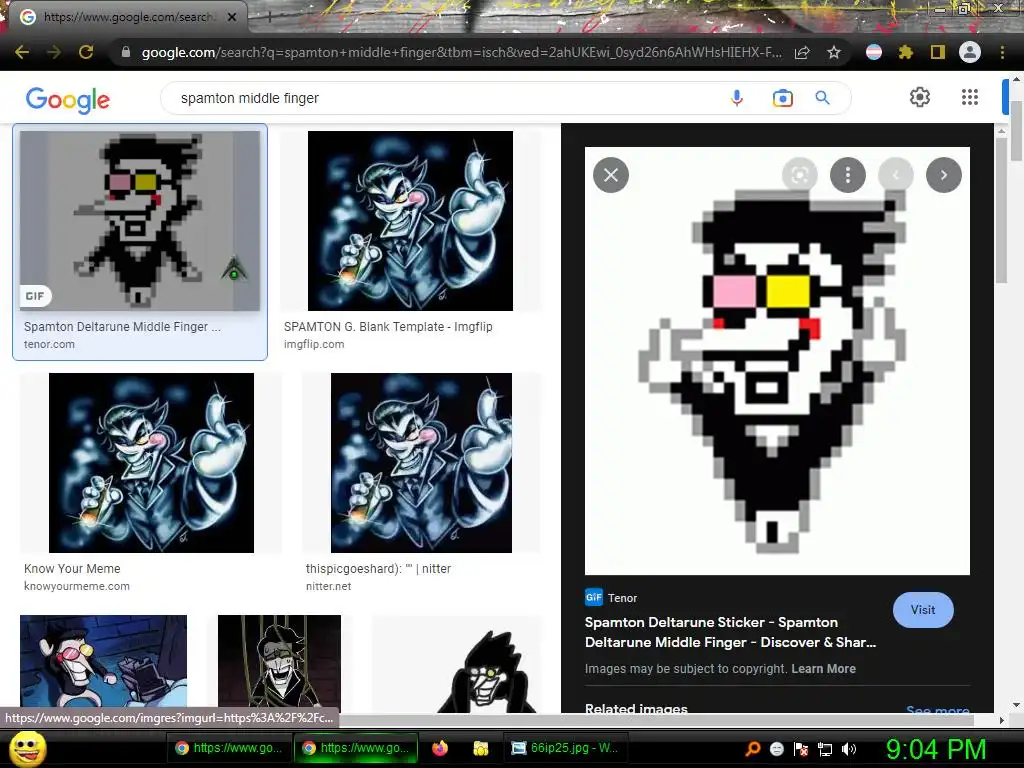Click the 9:04 PM clock
Screen dimensions: 1024x768
click(x=936, y=749)
